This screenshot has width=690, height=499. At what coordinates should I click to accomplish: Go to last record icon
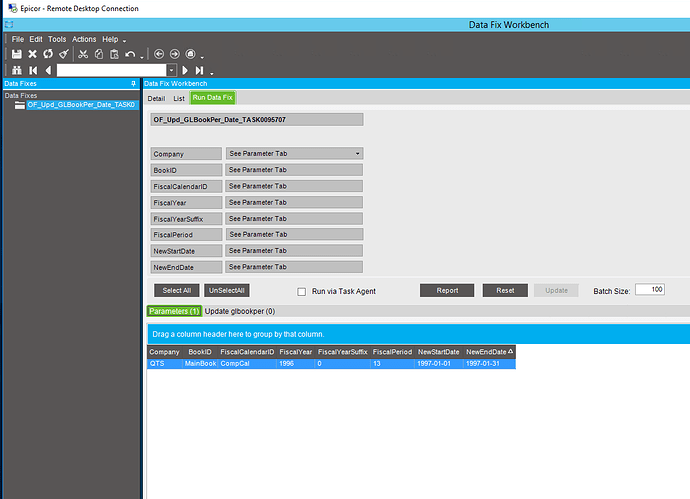(x=199, y=70)
